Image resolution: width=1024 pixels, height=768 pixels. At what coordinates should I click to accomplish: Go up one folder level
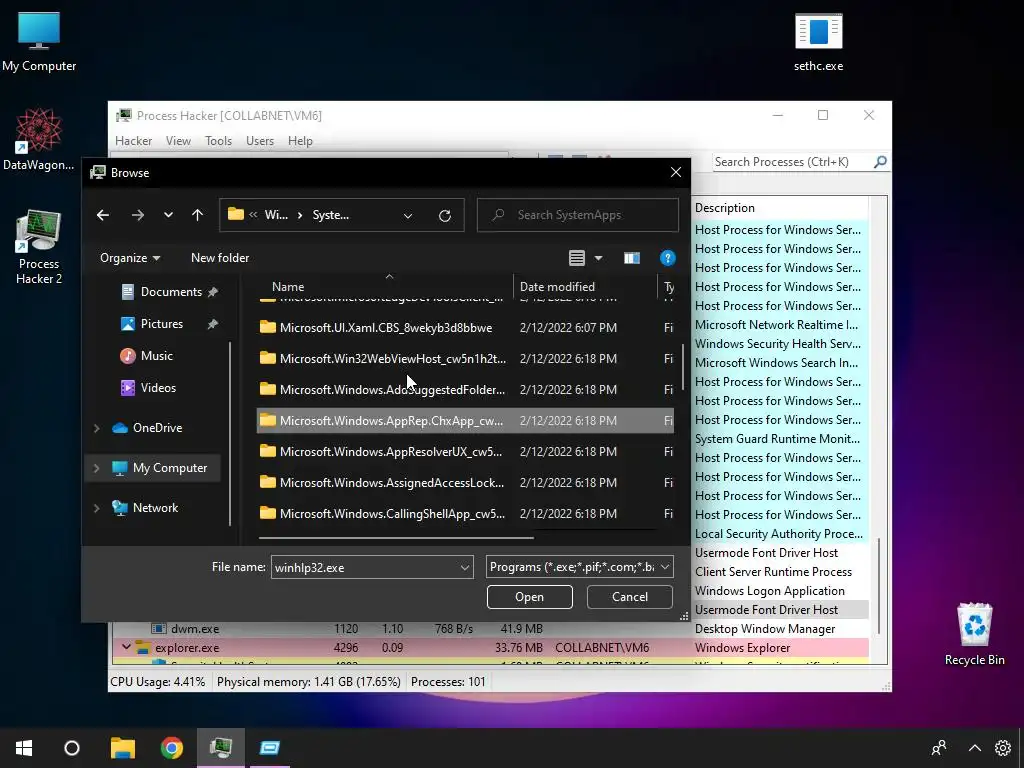197,215
